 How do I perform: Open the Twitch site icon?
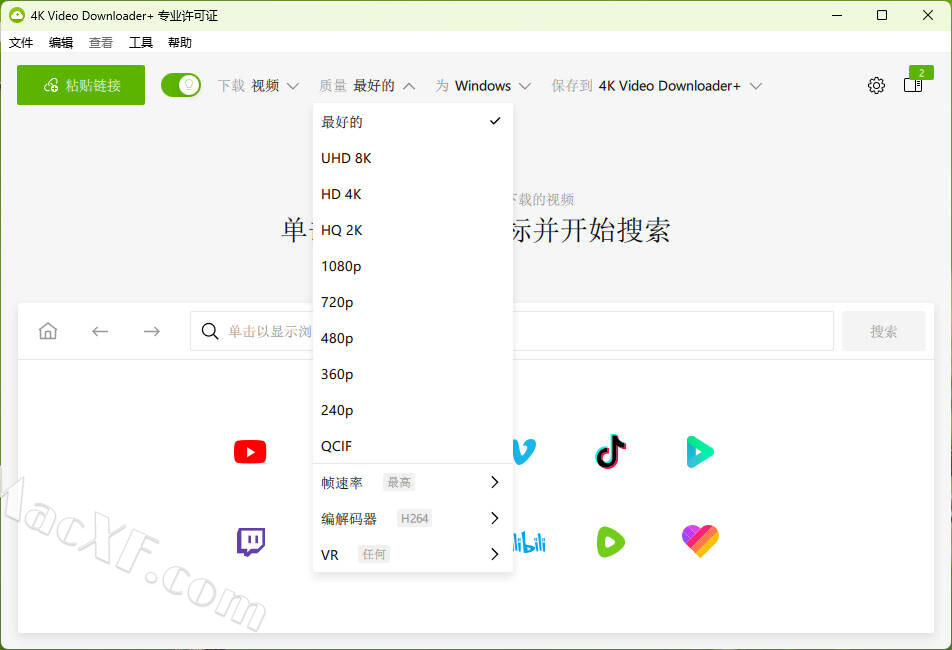[x=251, y=542]
